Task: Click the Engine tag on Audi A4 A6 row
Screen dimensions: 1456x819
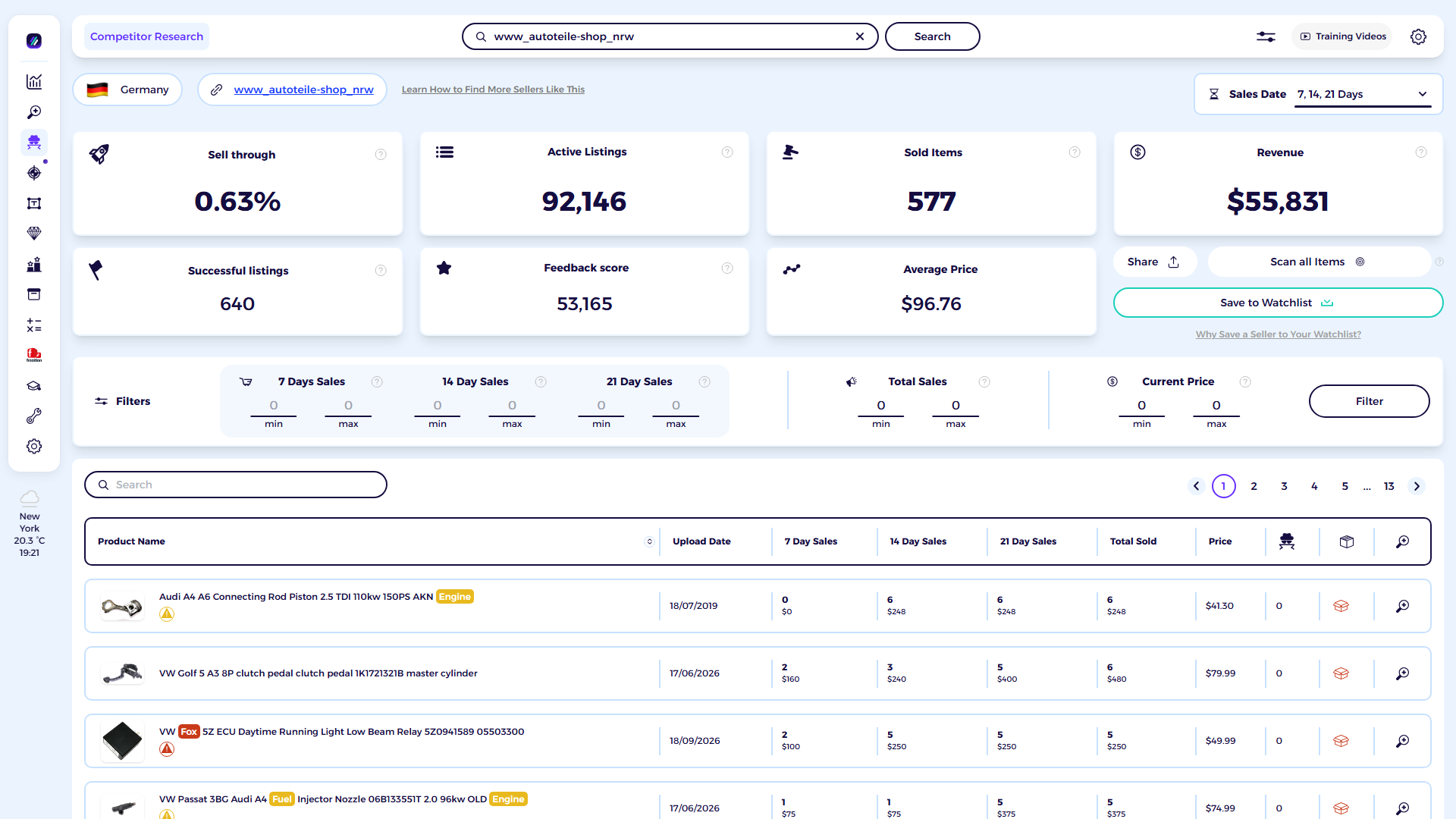Action: [x=455, y=597]
